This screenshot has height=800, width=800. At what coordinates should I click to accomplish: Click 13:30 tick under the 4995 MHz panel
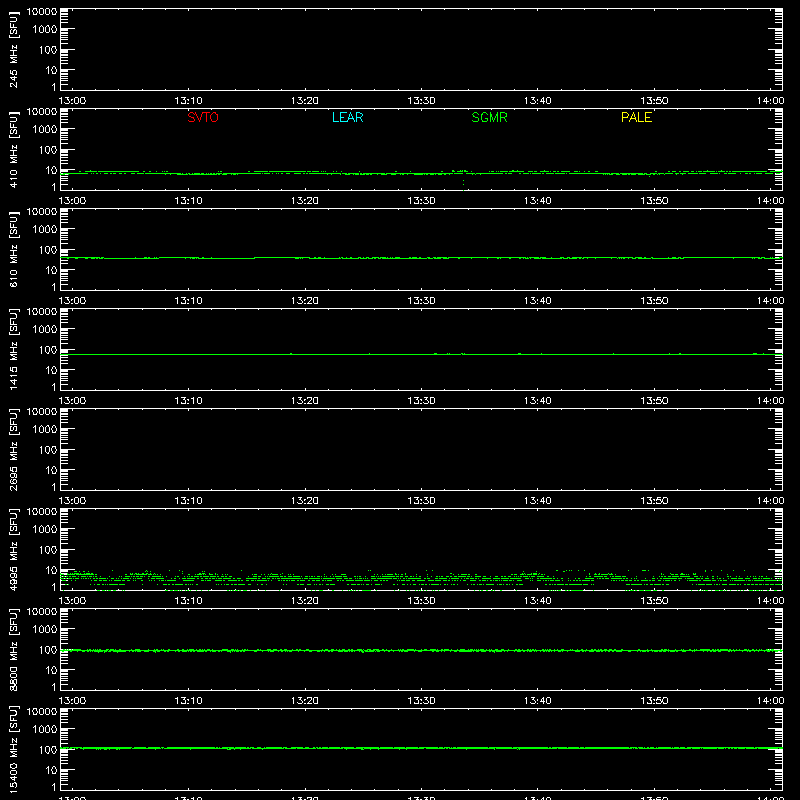(421, 601)
